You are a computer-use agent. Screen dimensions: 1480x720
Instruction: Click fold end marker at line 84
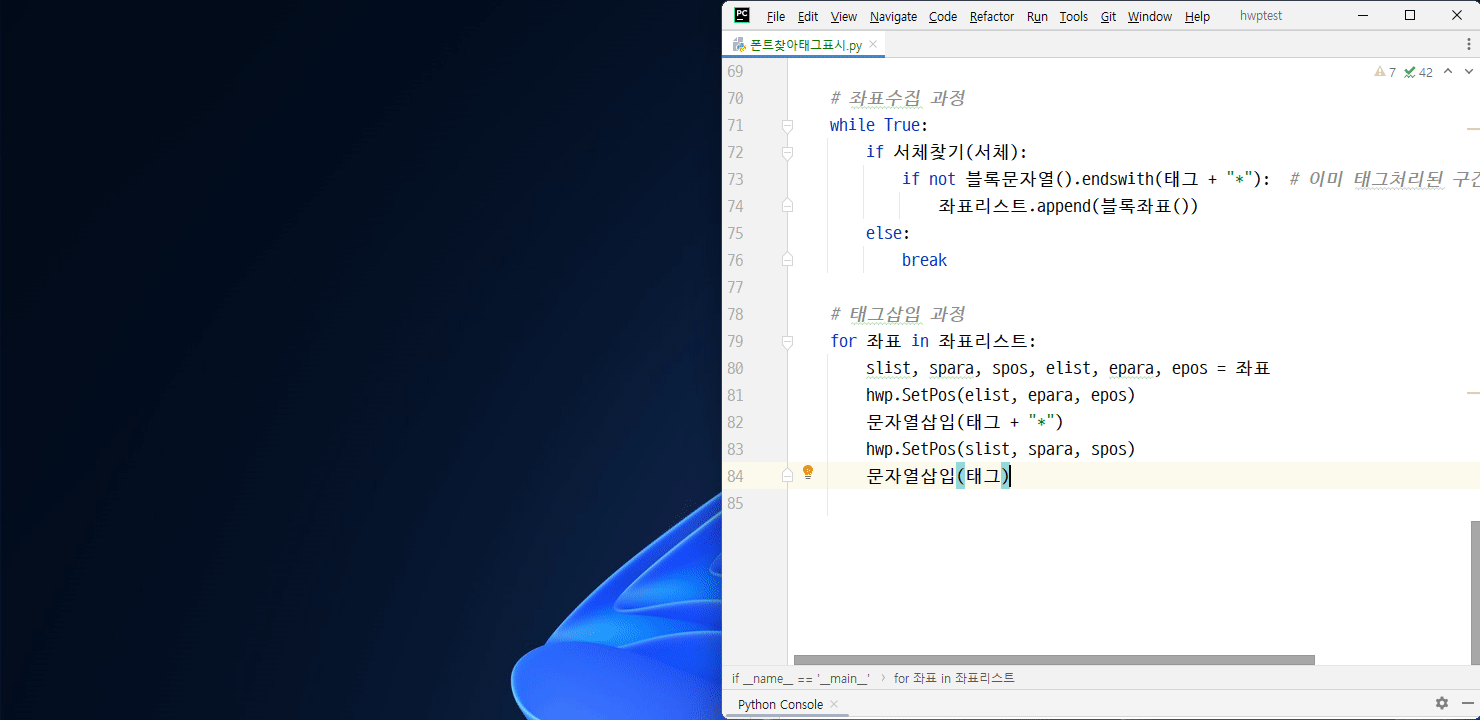click(x=787, y=475)
